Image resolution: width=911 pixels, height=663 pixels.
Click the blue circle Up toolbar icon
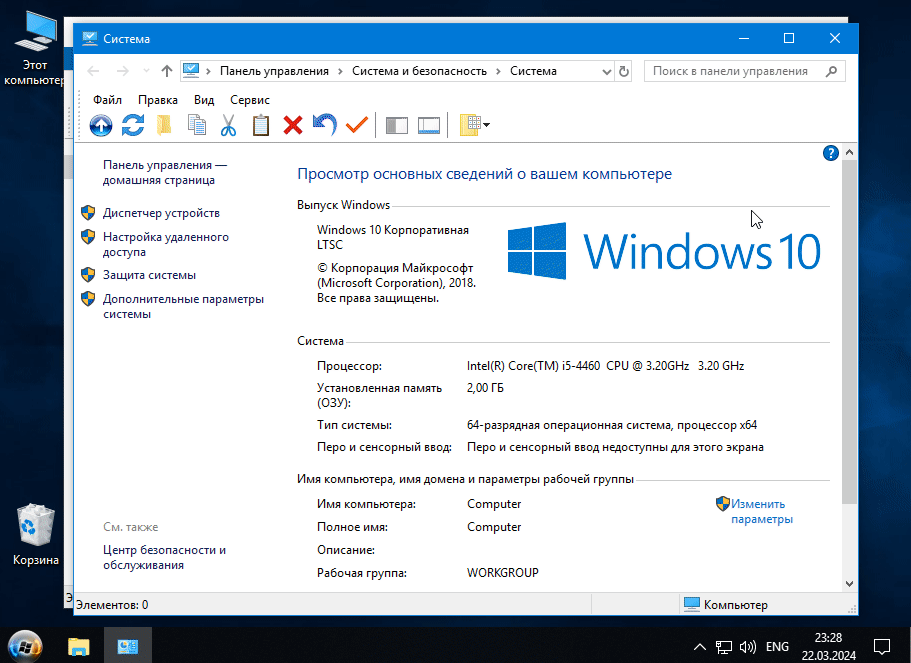101,125
